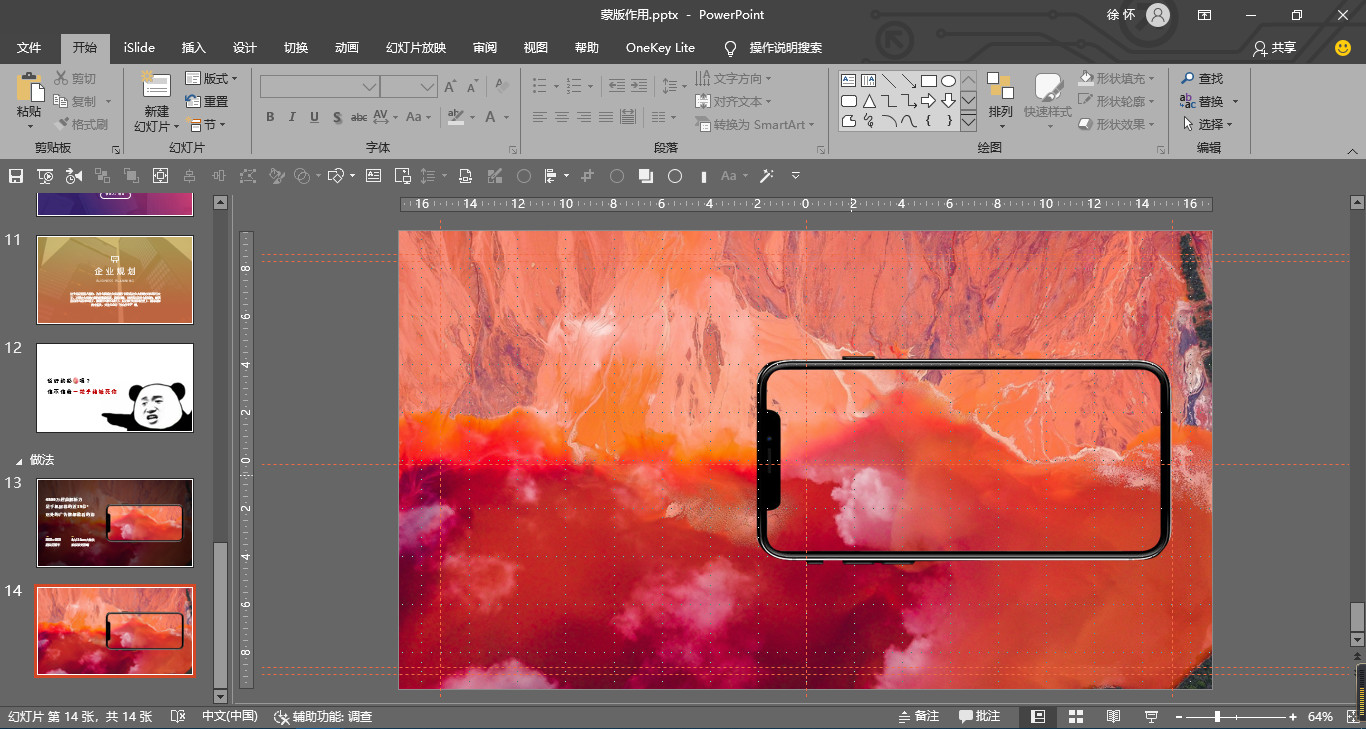The height and width of the screenshot is (729, 1366).
Task: Open the Section (节) dropdown
Action: click(206, 124)
